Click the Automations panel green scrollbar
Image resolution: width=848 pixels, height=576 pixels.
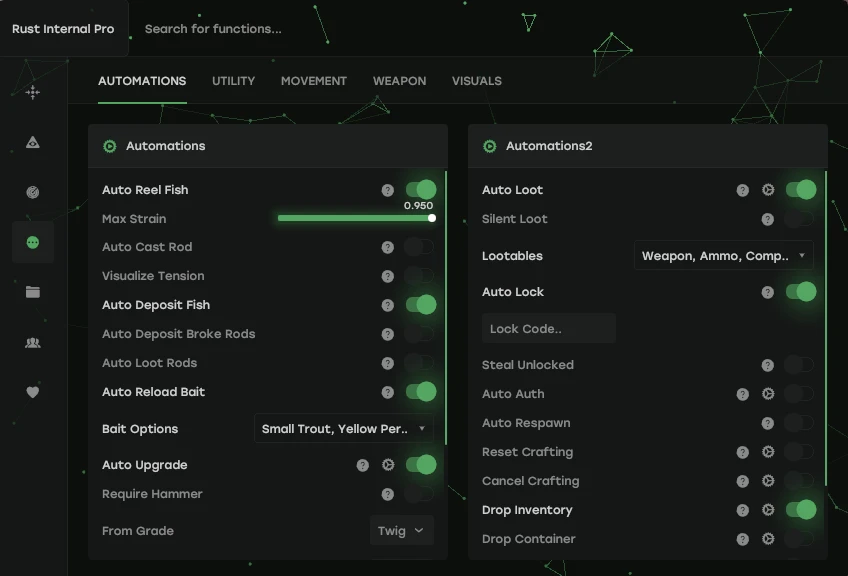tap(446, 308)
